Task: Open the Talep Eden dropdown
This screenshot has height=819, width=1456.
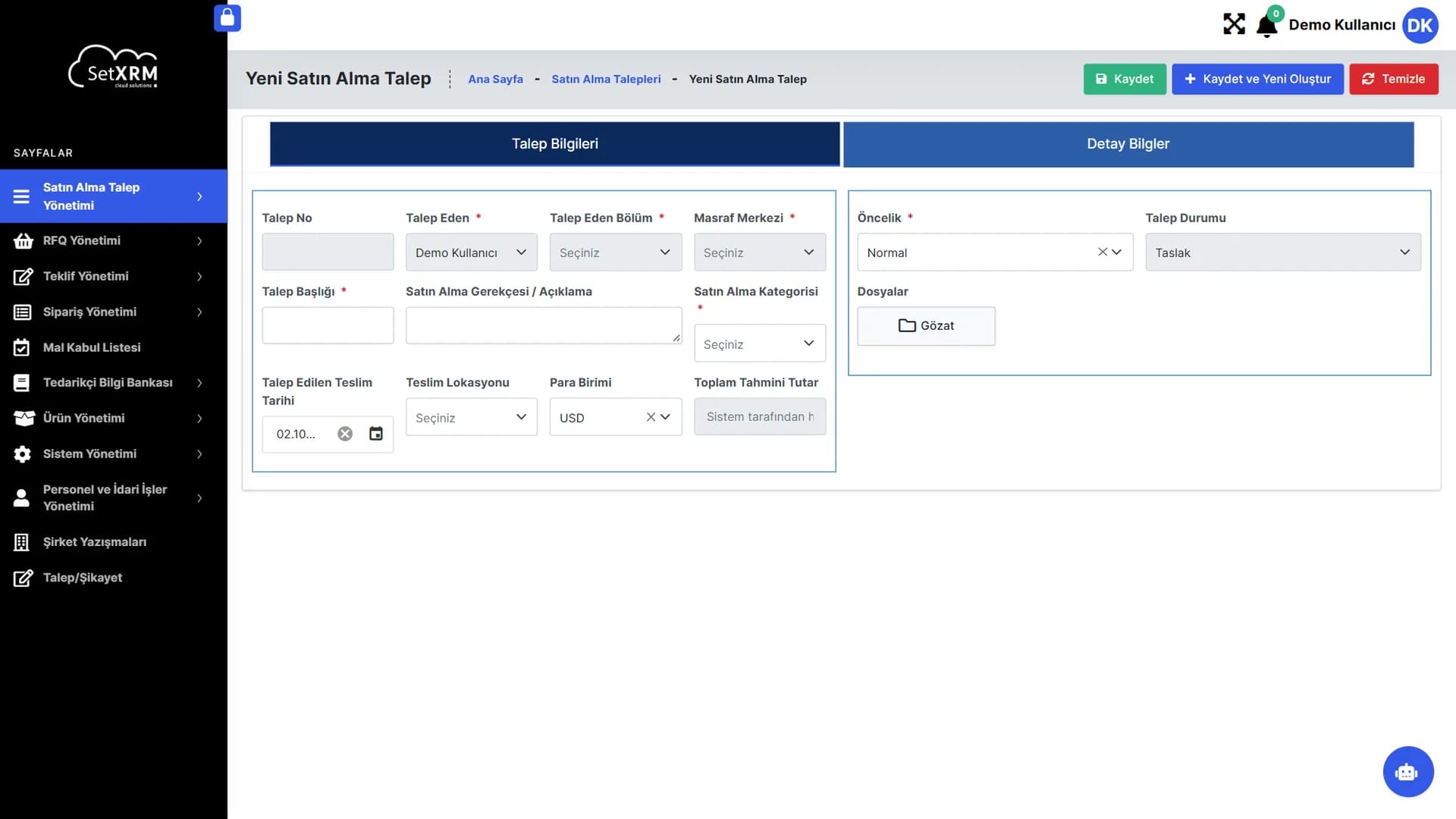Action: point(471,253)
